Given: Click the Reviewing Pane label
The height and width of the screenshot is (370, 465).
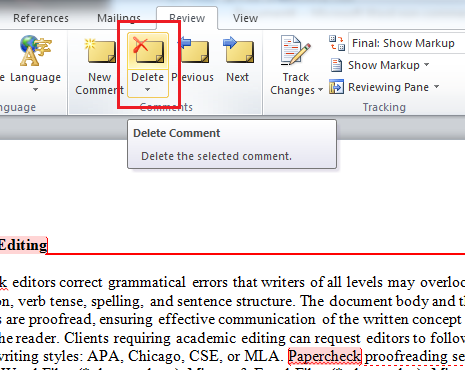Looking at the screenshot, I should (388, 87).
